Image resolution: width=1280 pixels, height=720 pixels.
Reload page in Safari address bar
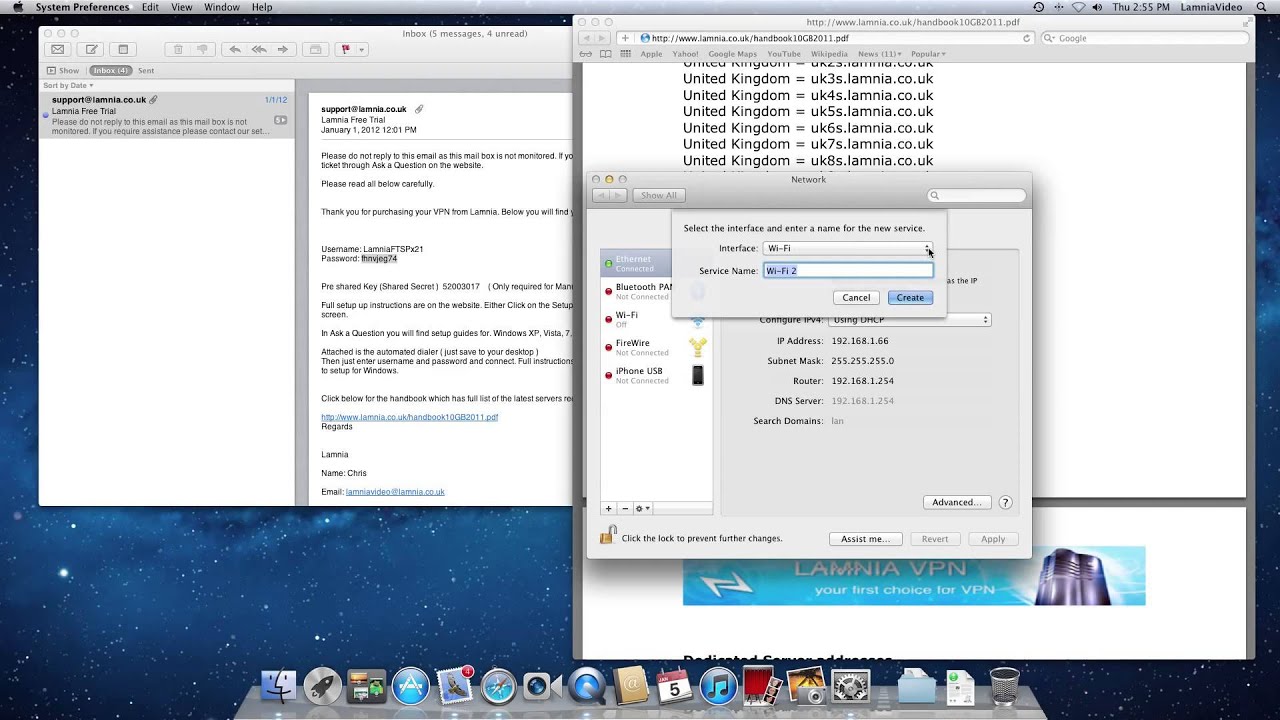coord(1026,38)
